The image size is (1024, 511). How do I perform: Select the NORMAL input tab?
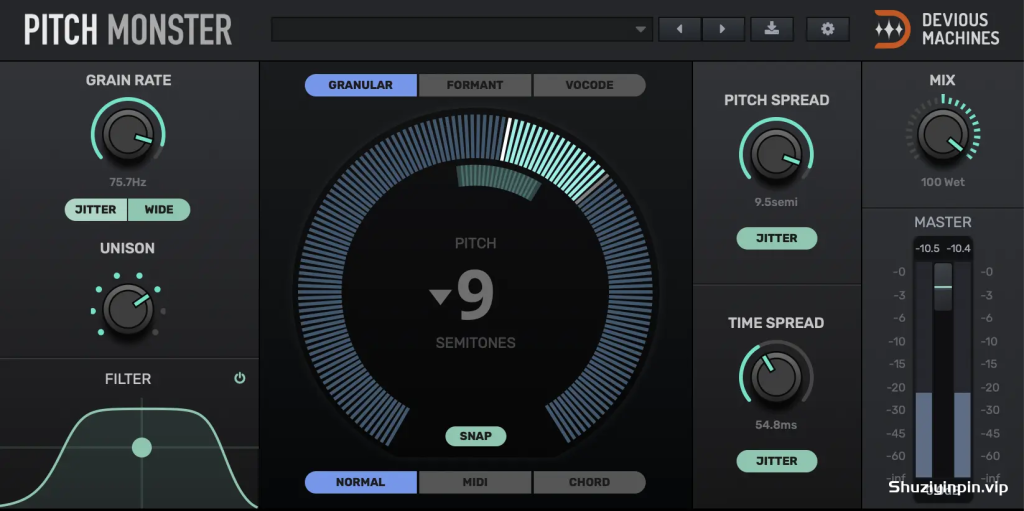360,482
